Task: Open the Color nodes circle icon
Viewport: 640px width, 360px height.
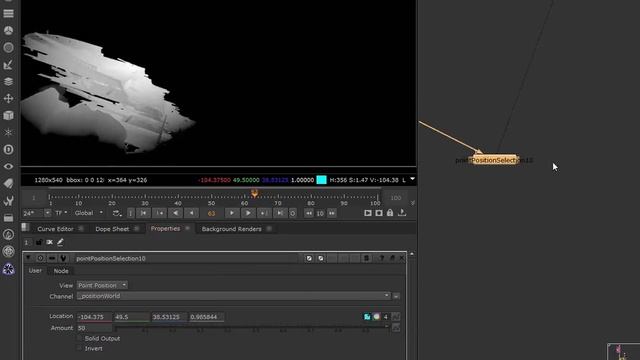Action: click(8, 48)
